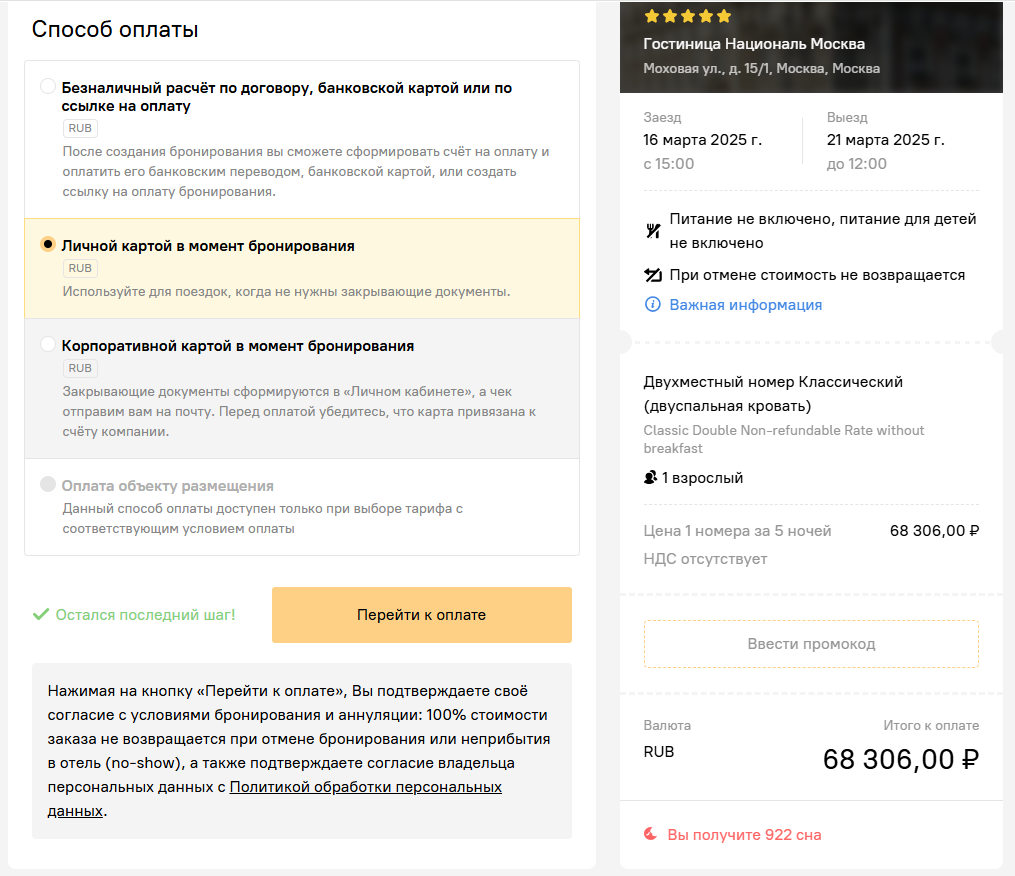Select the Безналичный расчёт по договору radio option
Viewport: 1015px width, 876px height.
coord(48,86)
